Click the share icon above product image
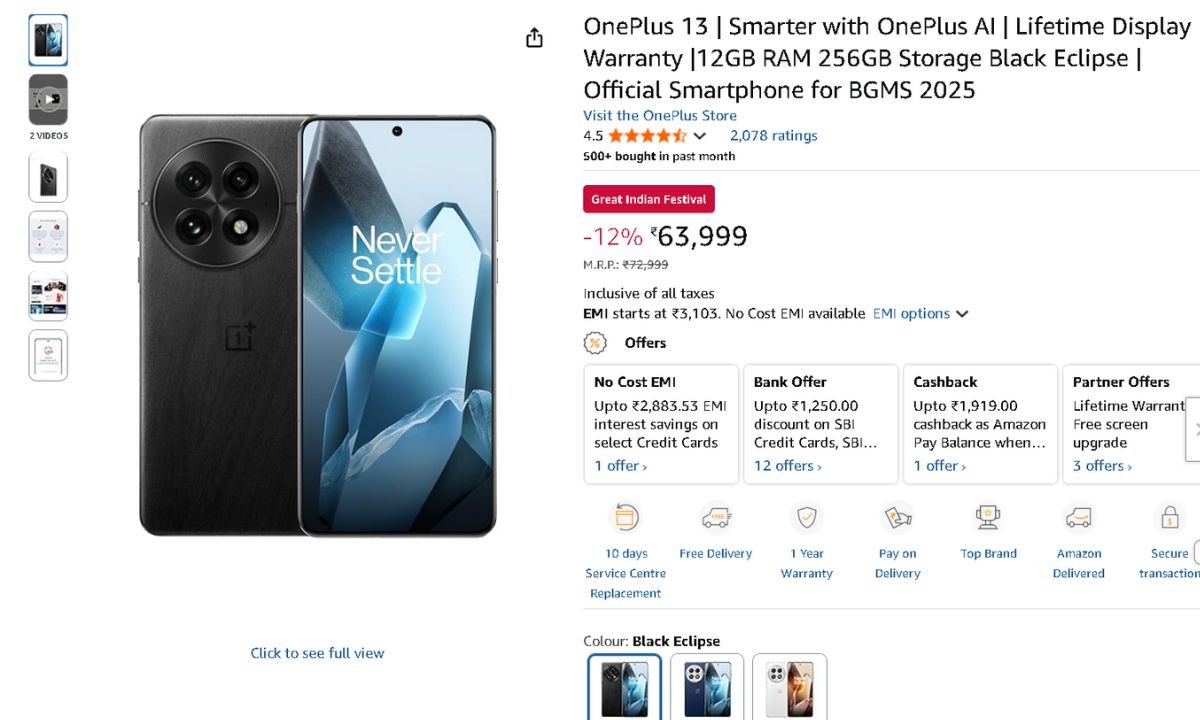Image resolution: width=1200 pixels, height=720 pixels. 534,38
